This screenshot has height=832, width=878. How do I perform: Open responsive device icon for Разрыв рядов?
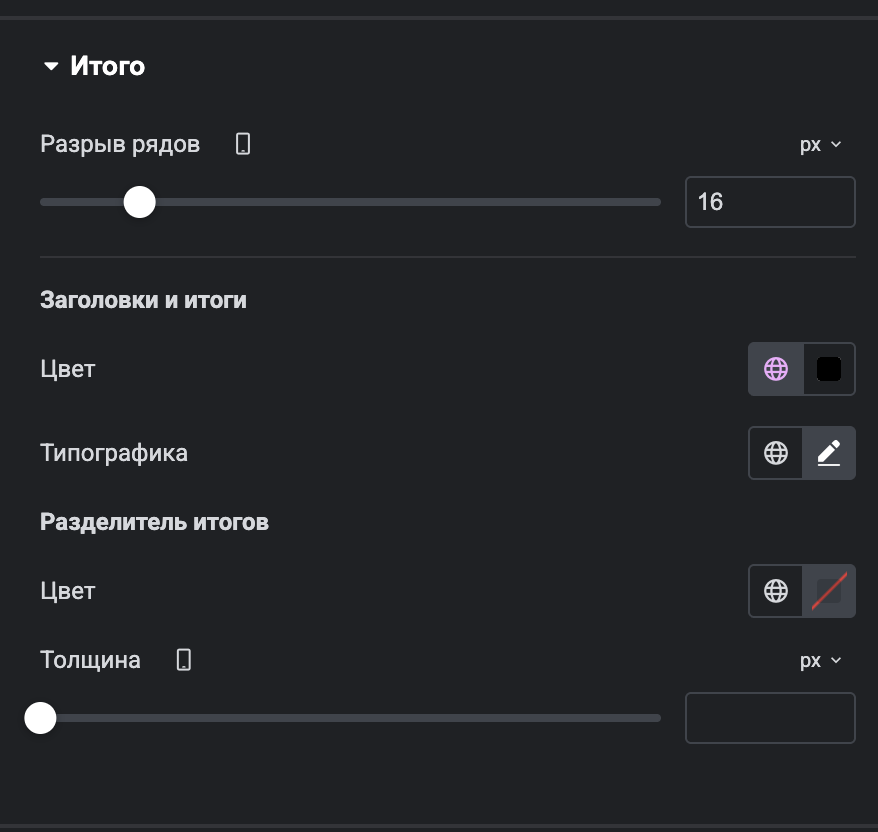coord(243,144)
